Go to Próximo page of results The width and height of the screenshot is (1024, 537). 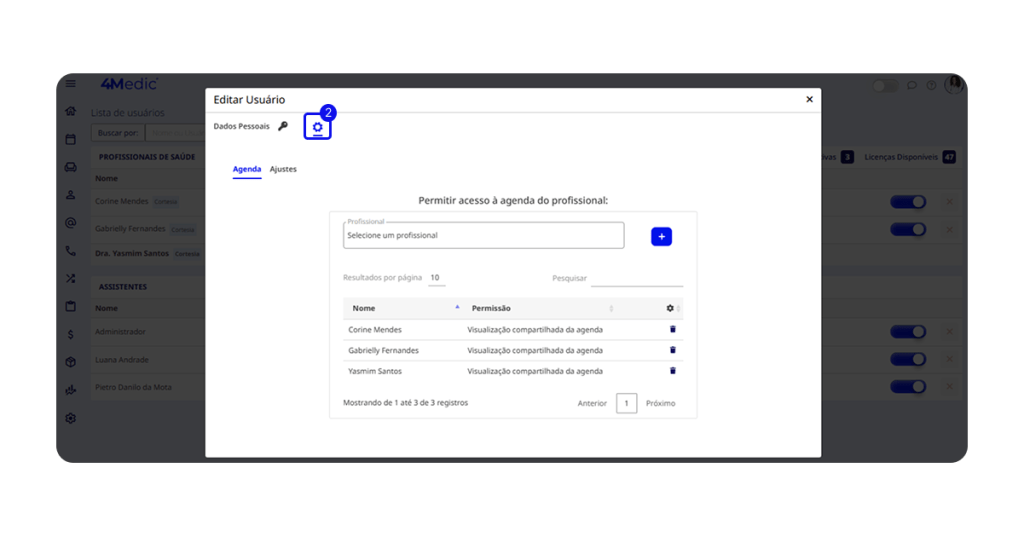pos(660,403)
